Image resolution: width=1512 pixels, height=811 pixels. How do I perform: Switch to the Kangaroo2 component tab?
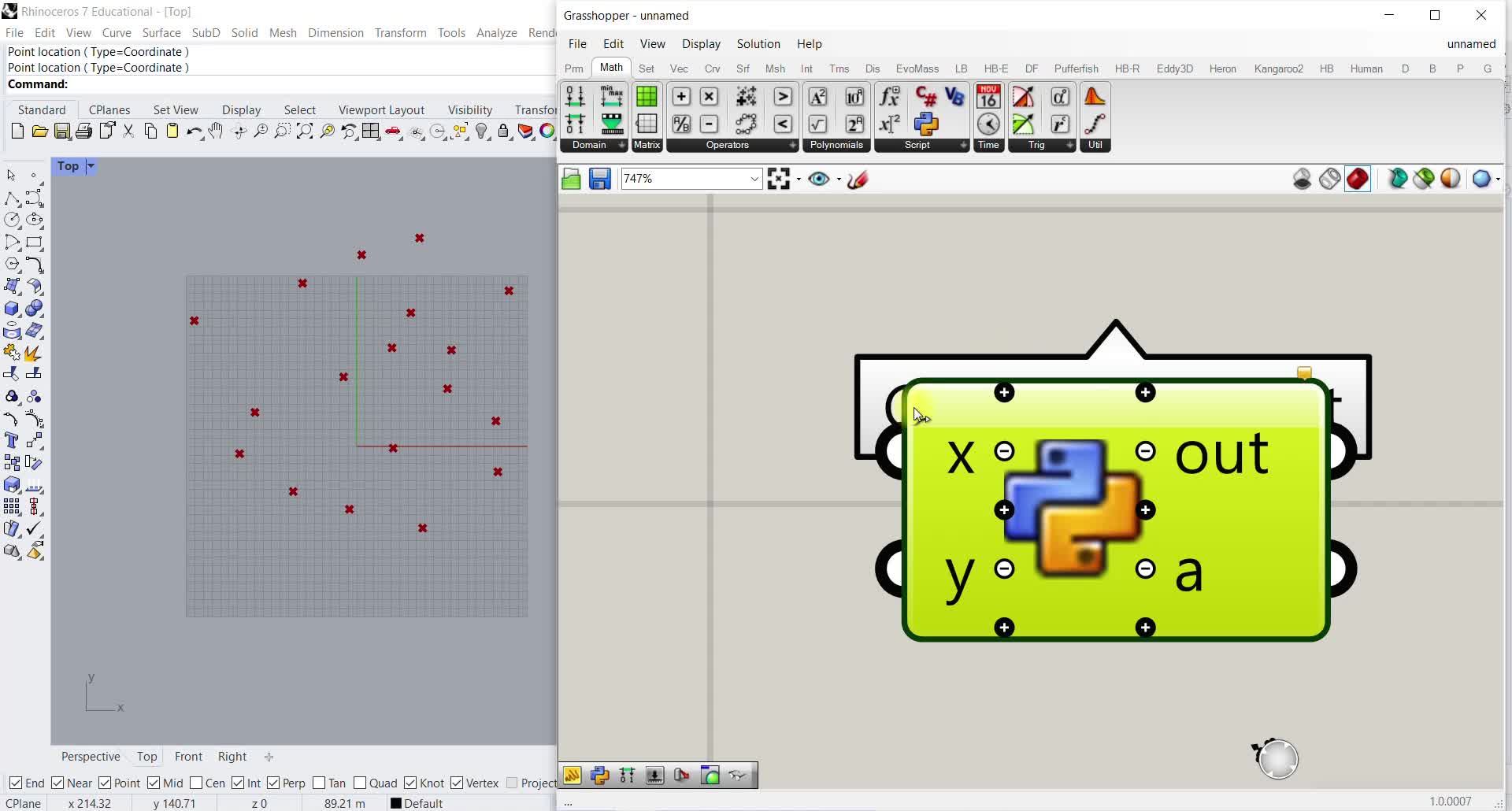point(1278,69)
